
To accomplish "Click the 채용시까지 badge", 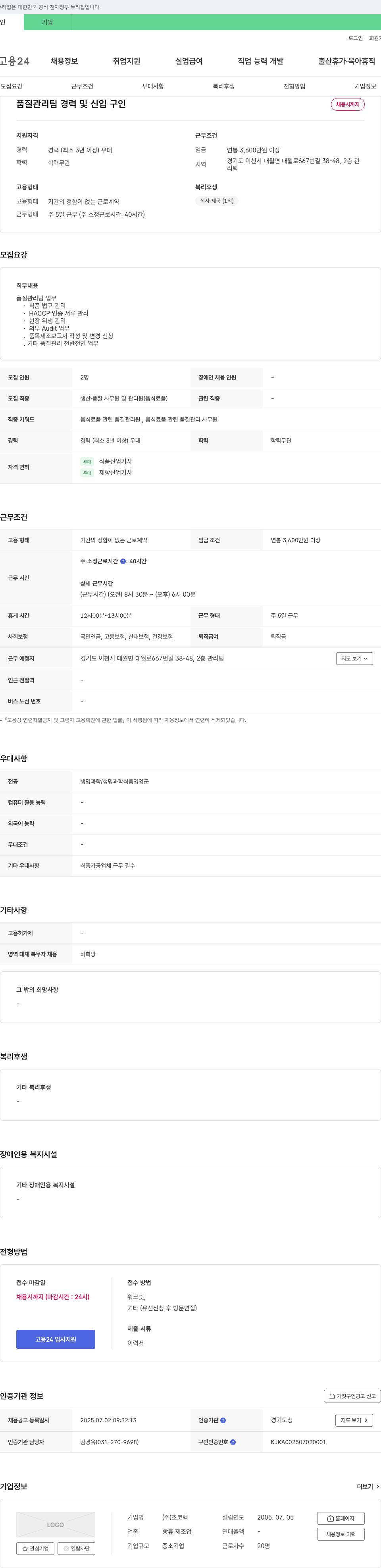I will [348, 105].
